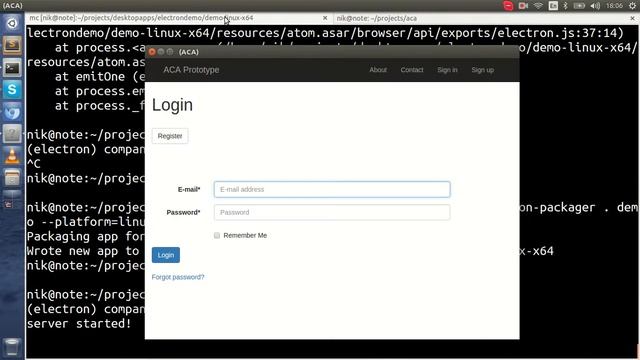Follow the Forgot password? link
The width and height of the screenshot is (640, 360).
pyautogui.click(x=178, y=277)
